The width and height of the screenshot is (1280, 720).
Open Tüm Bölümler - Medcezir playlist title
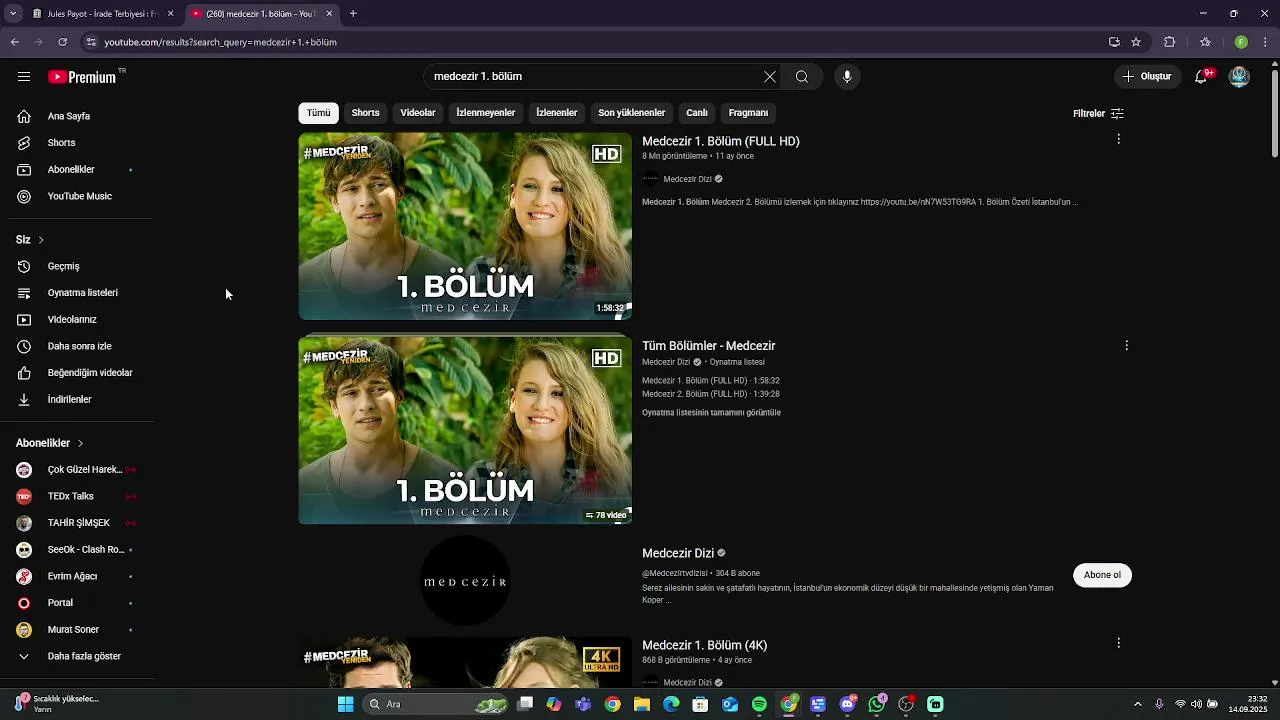tap(709, 346)
